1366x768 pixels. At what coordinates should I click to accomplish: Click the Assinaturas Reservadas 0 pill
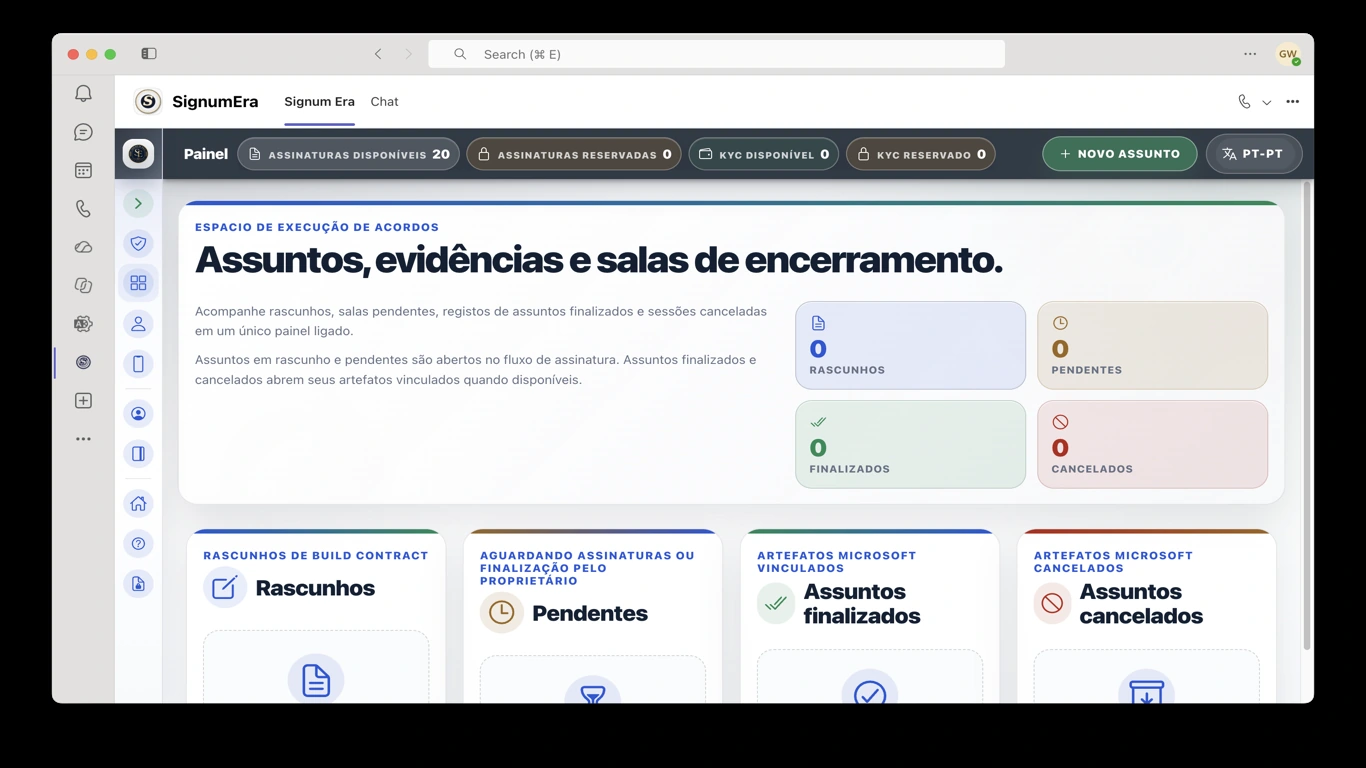click(x=574, y=154)
